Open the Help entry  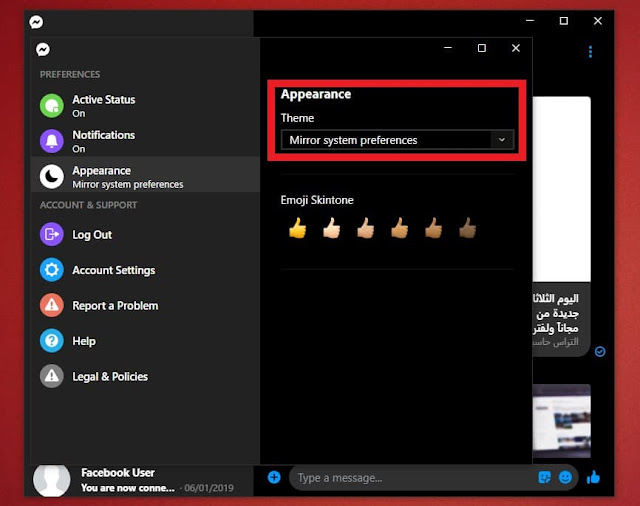145,341
